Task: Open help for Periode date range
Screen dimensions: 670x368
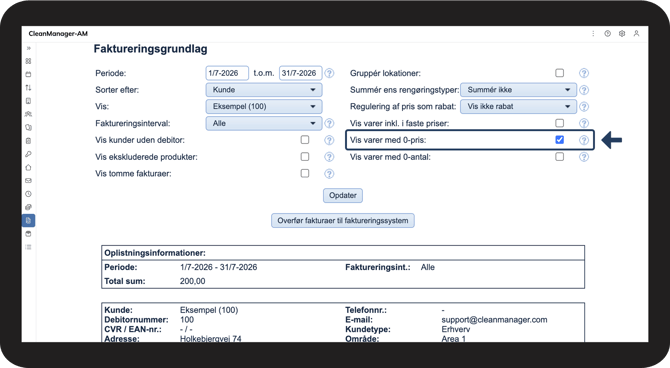Action: point(329,73)
